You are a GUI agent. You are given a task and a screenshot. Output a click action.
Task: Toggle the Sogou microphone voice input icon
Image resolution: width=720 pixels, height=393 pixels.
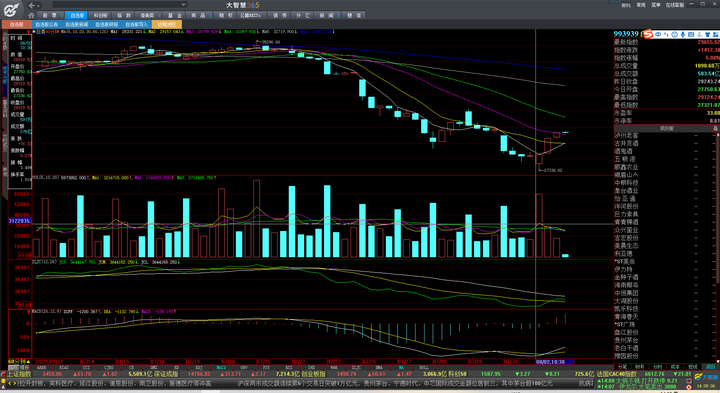(x=683, y=34)
